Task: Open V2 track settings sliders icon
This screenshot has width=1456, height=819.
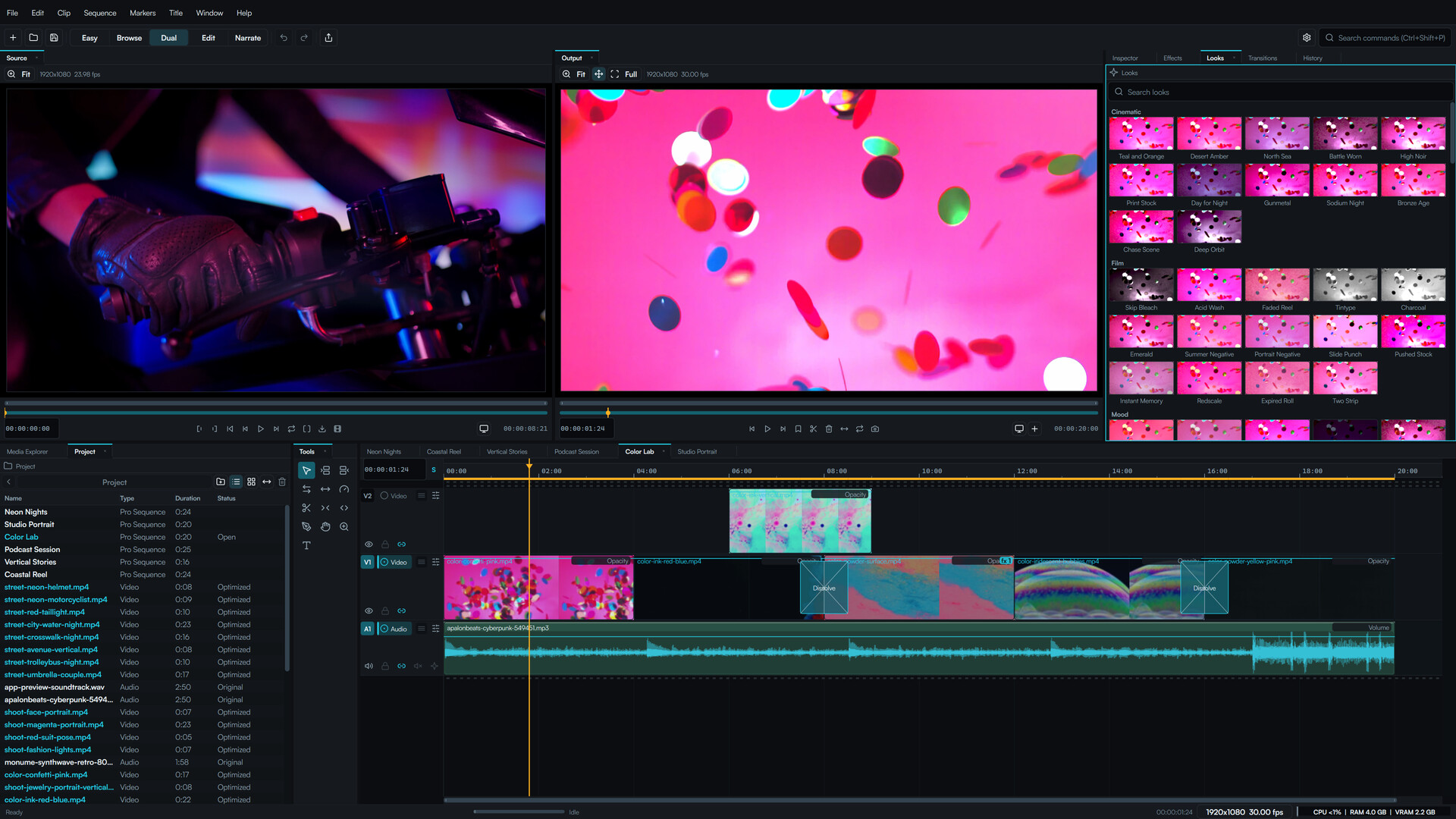Action: (x=436, y=496)
